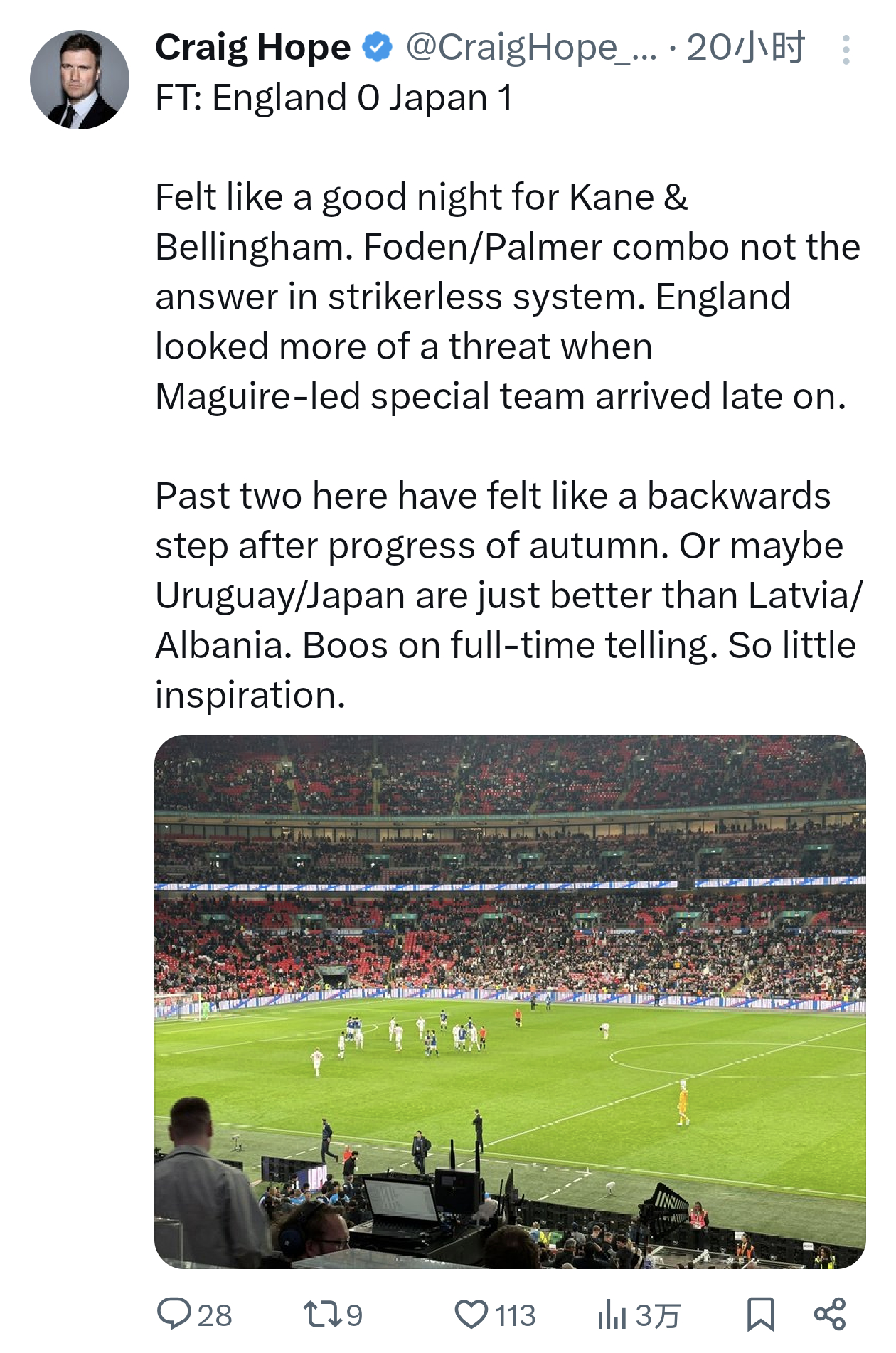
Task: Bookmark this post
Action: pyautogui.click(x=760, y=1314)
